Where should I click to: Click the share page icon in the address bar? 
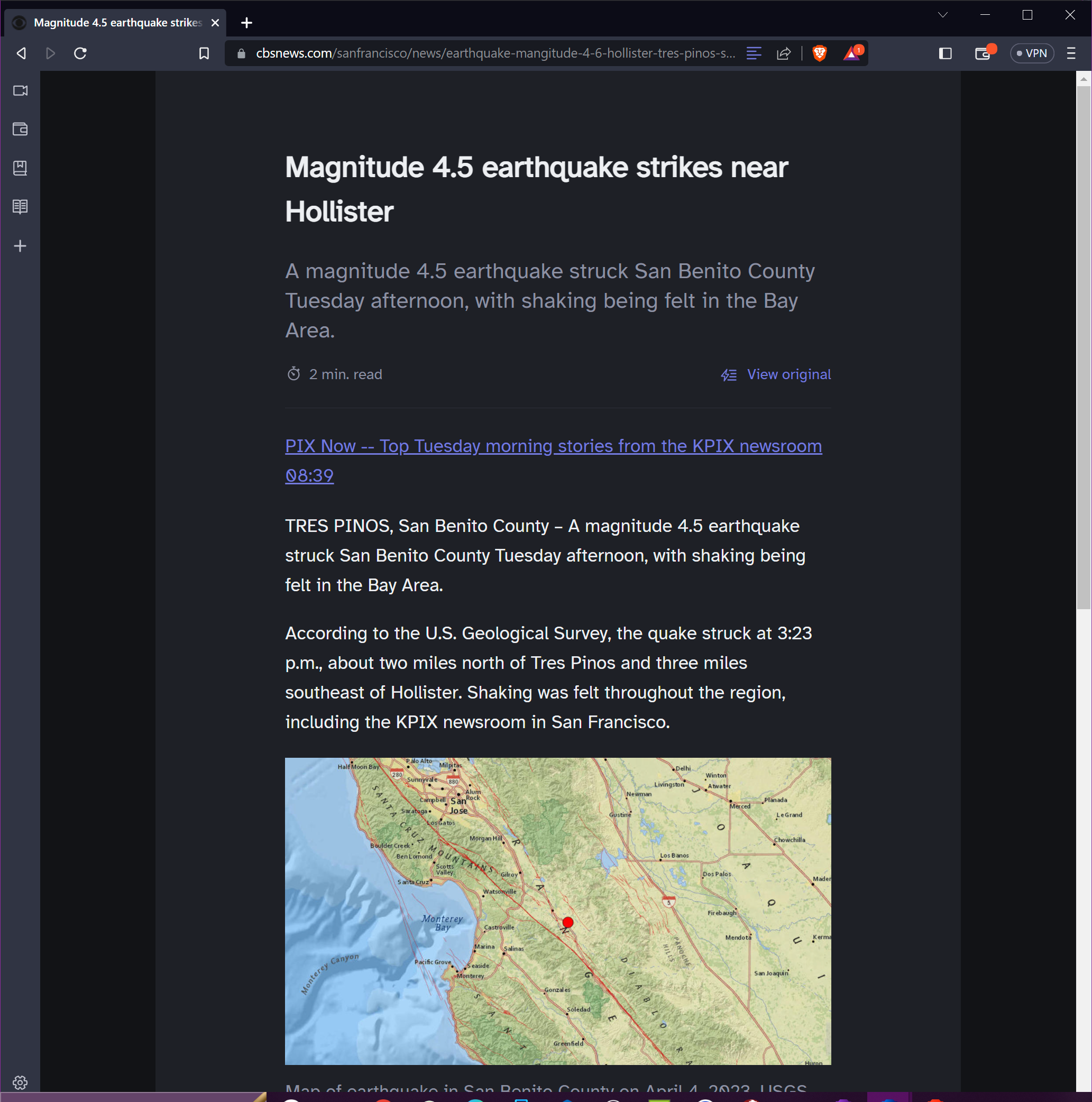pos(784,53)
